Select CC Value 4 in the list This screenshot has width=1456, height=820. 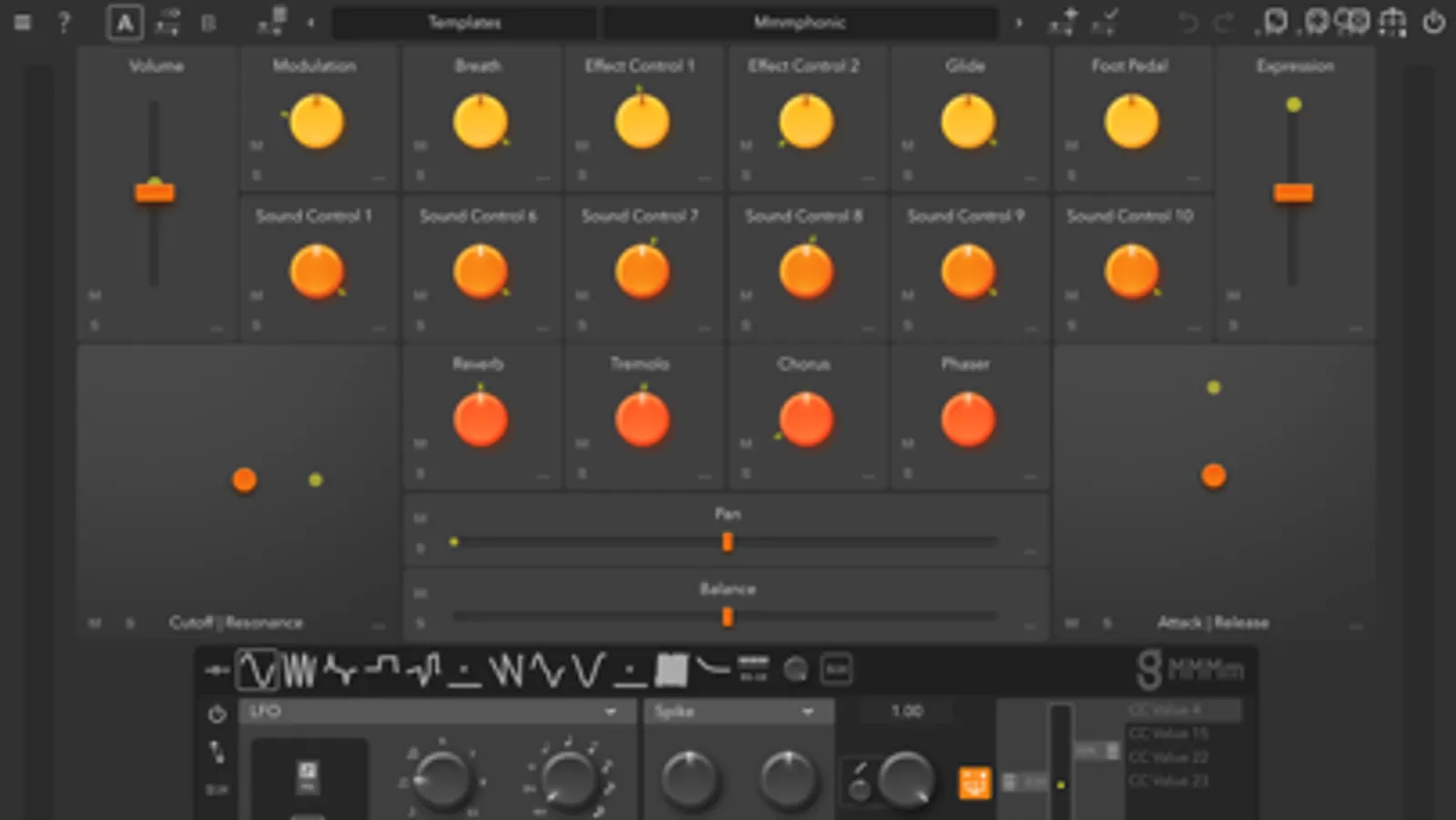(x=1184, y=710)
